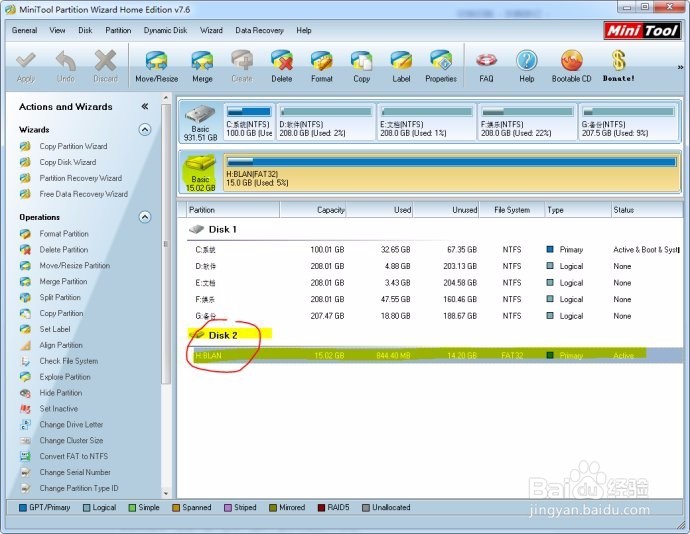Viewport: 690px width, 534px height.
Task: Click Split Partition in sidebar
Action: point(60,297)
